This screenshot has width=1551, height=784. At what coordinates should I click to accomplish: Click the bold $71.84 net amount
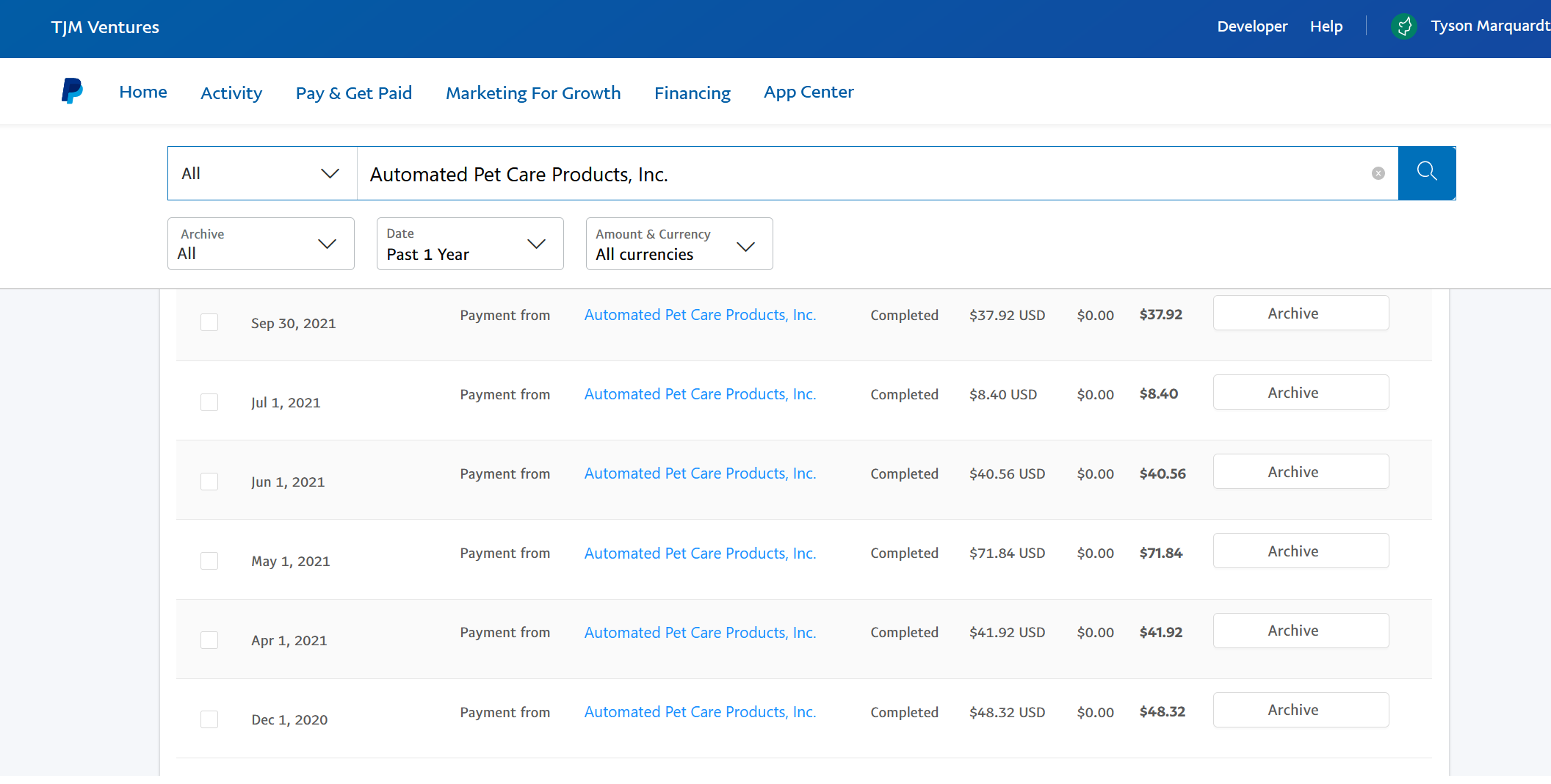pyautogui.click(x=1161, y=553)
